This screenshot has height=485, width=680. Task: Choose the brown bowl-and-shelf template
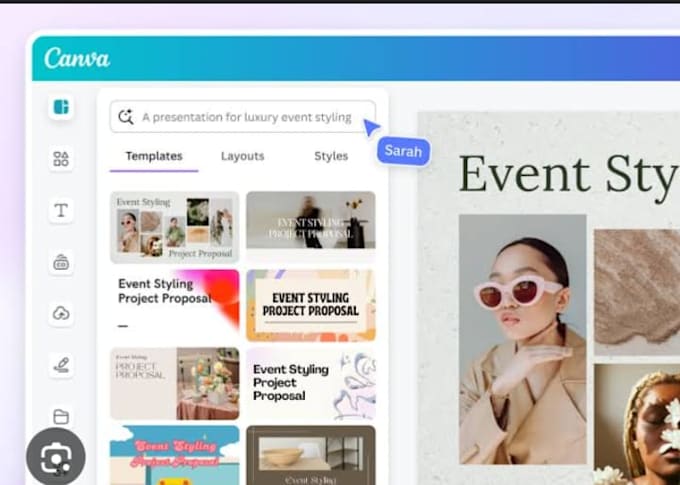[x=311, y=455]
